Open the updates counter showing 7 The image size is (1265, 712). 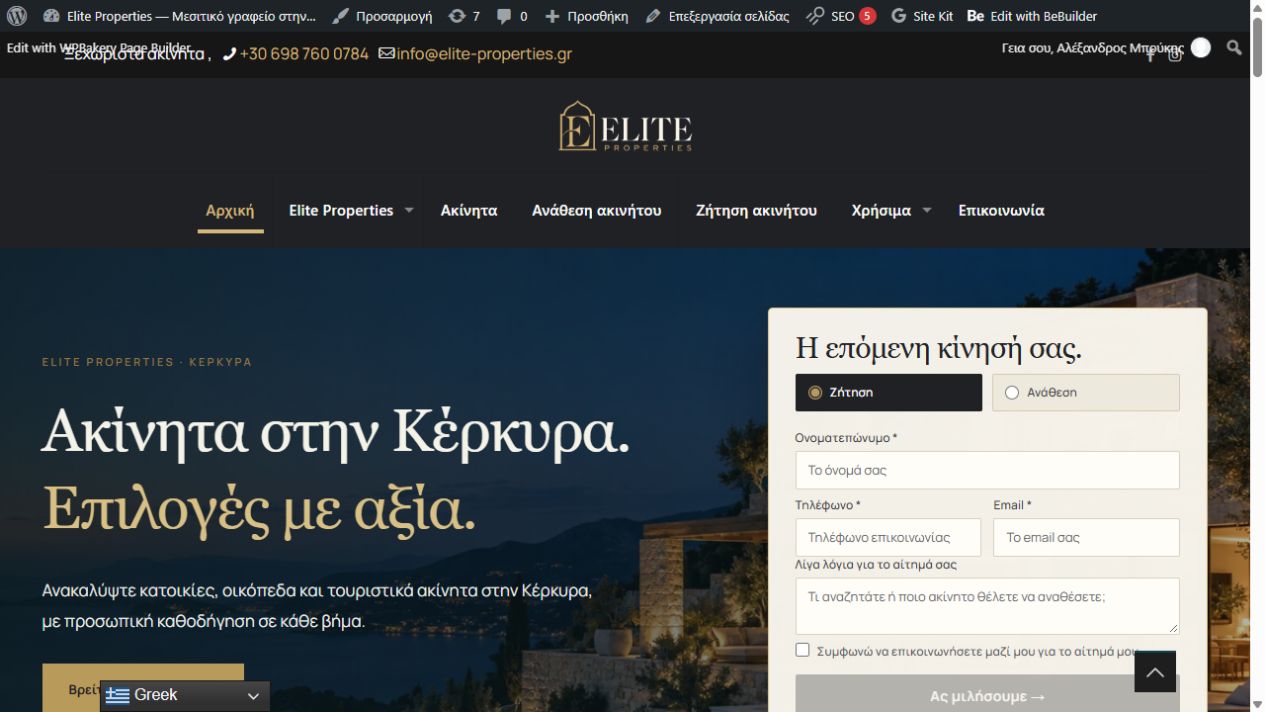point(464,16)
